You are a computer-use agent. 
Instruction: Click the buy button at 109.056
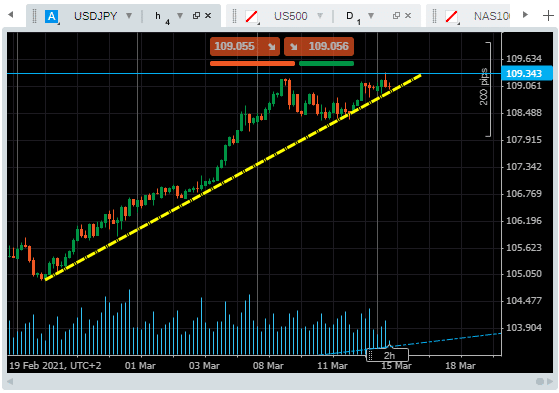pos(319,46)
